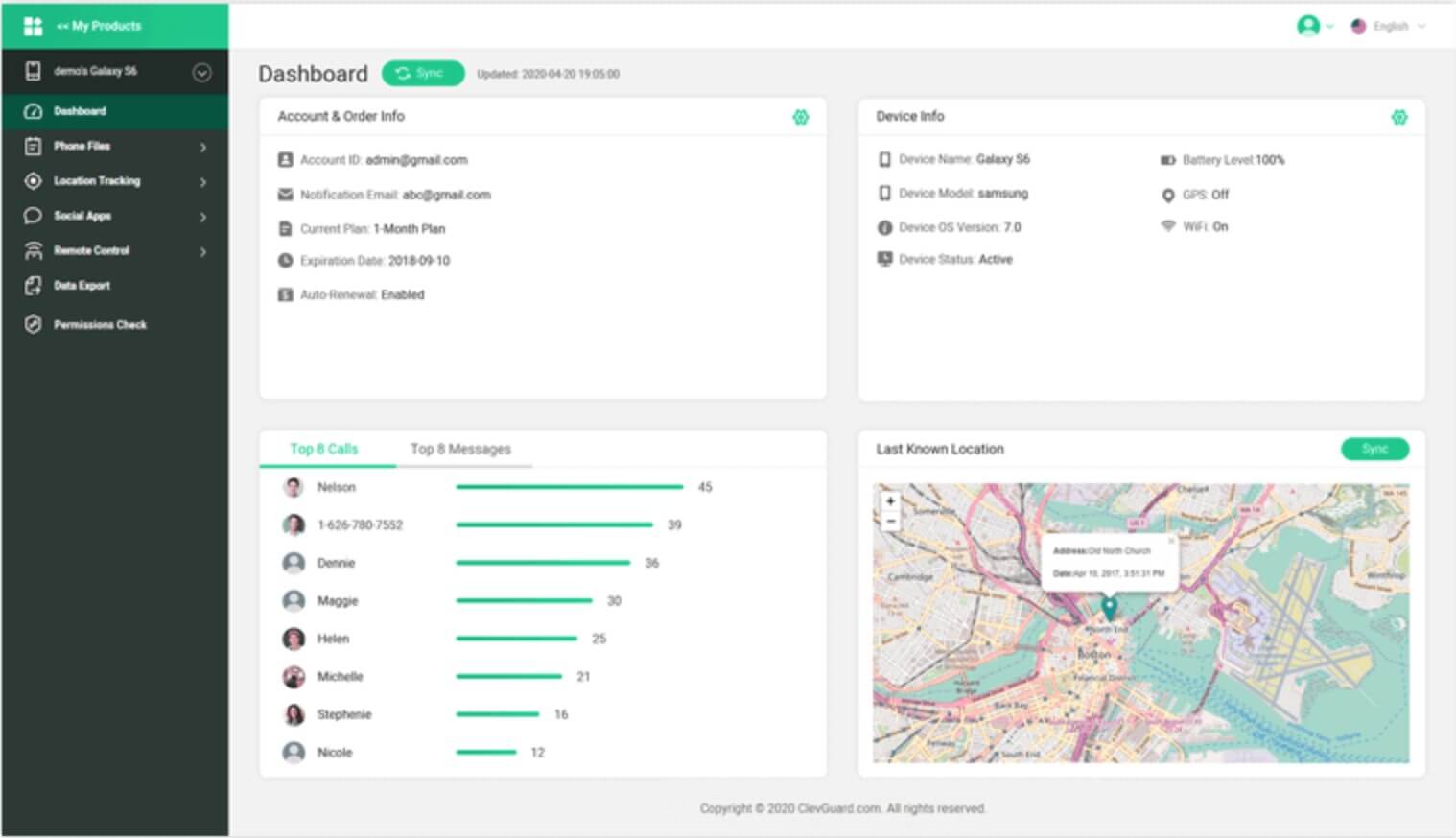Click the Device Status monitor icon
1456x838 pixels.
(x=884, y=259)
